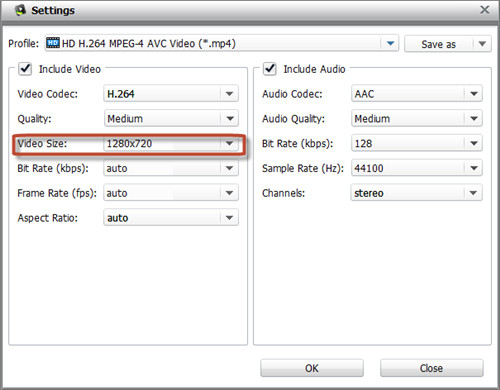This screenshot has width=500, height=390.
Task: Close the Settings dialog with X
Action: (x=485, y=10)
